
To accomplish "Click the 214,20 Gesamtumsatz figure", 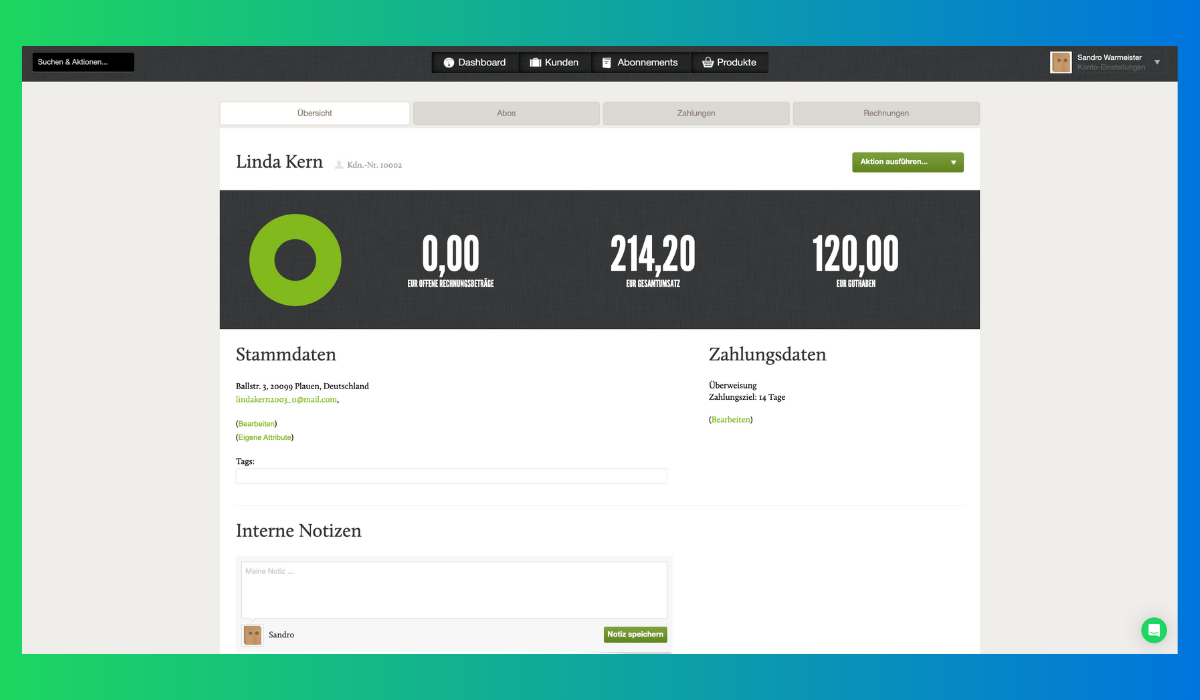I will [652, 254].
